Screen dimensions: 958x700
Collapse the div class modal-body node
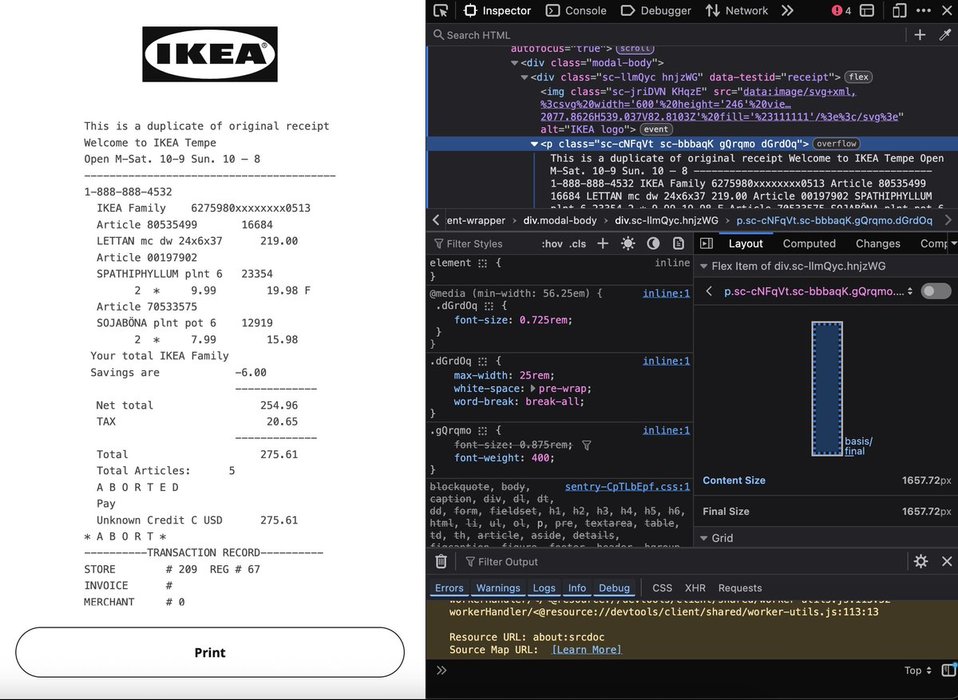[x=514, y=63]
